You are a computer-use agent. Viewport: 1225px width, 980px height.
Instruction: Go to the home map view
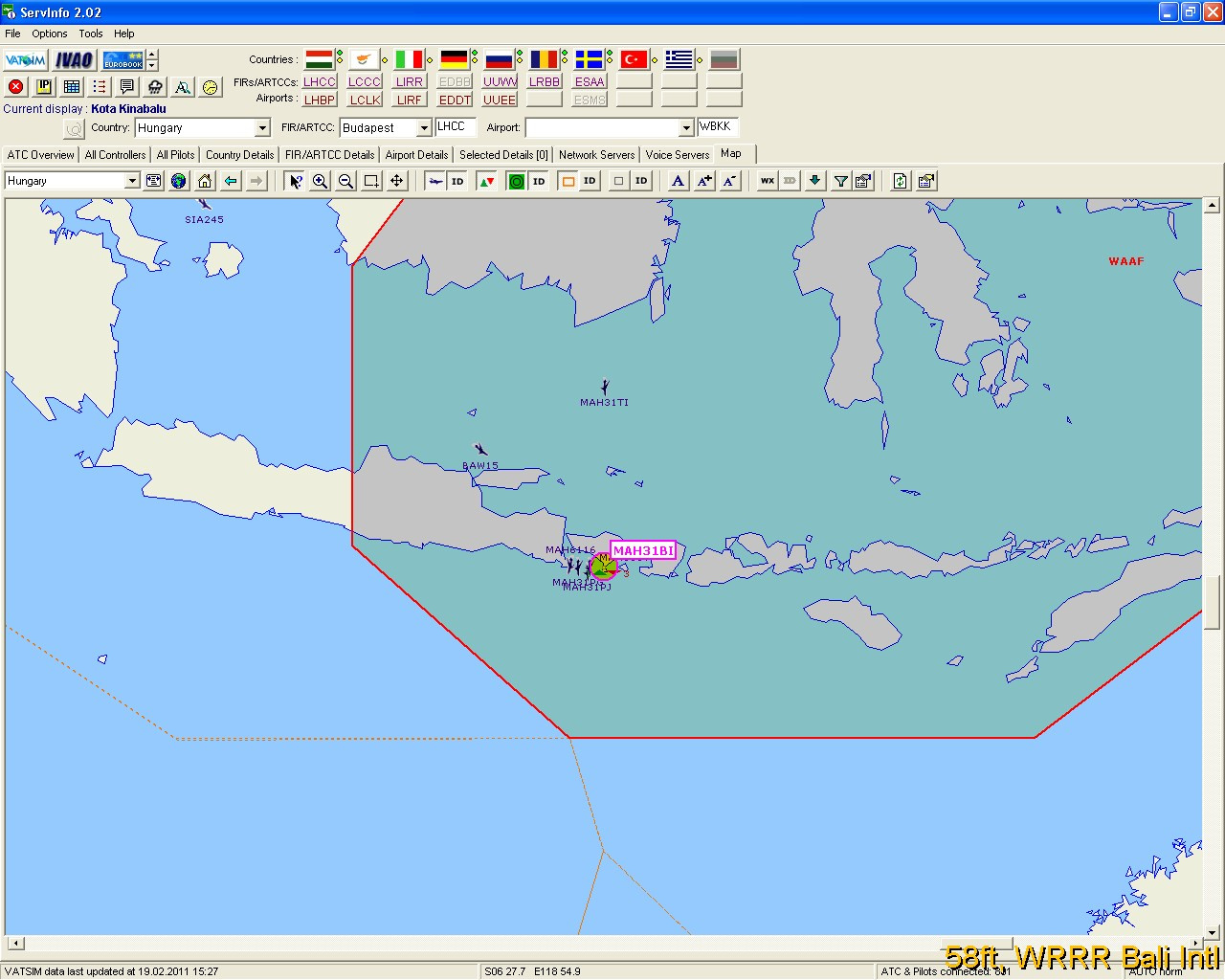205,181
